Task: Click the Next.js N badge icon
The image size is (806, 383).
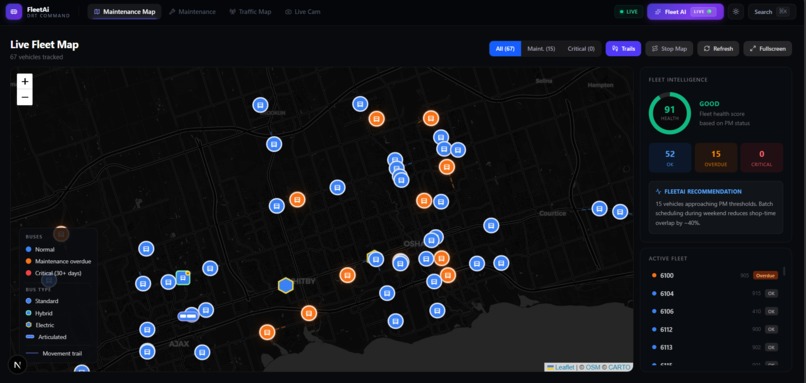Action: [17, 365]
